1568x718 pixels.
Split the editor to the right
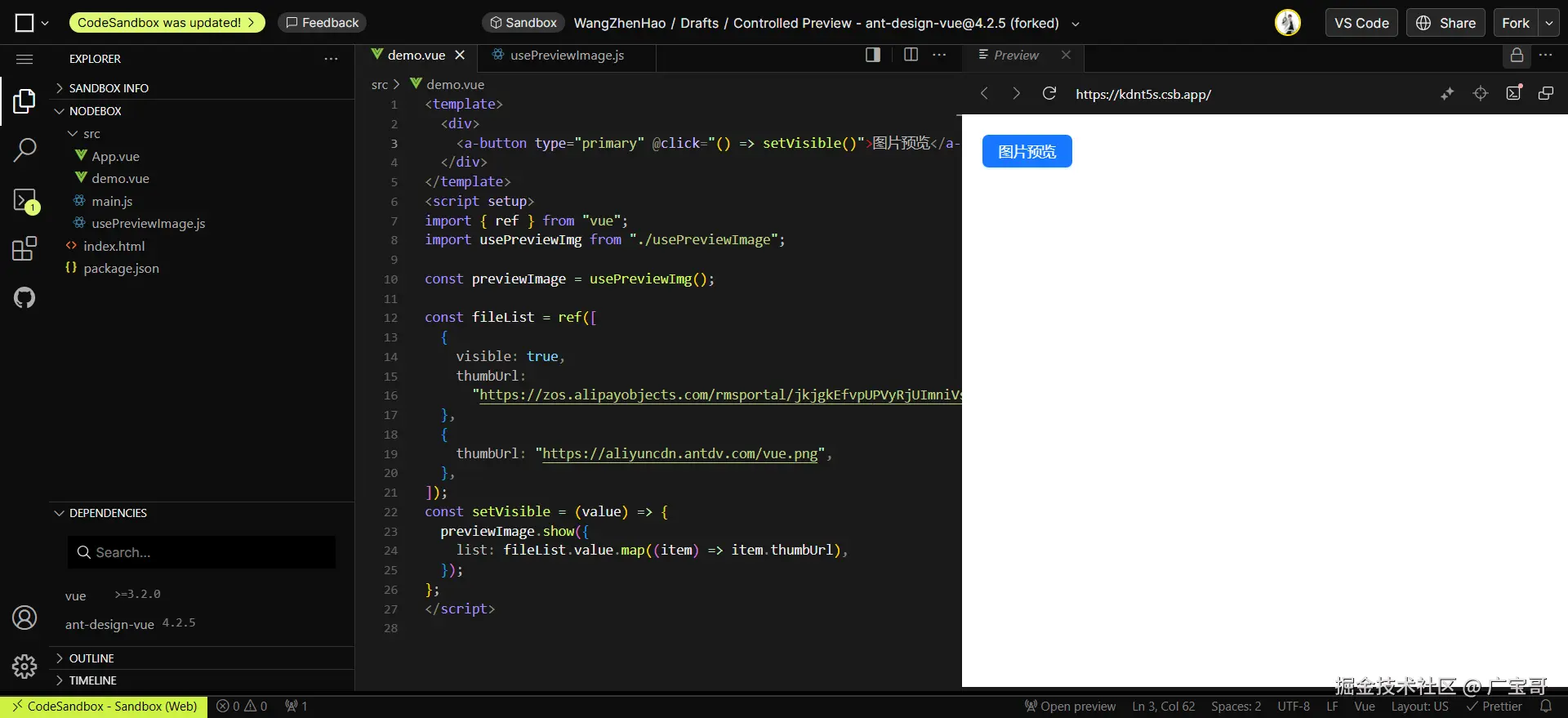pyautogui.click(x=911, y=55)
